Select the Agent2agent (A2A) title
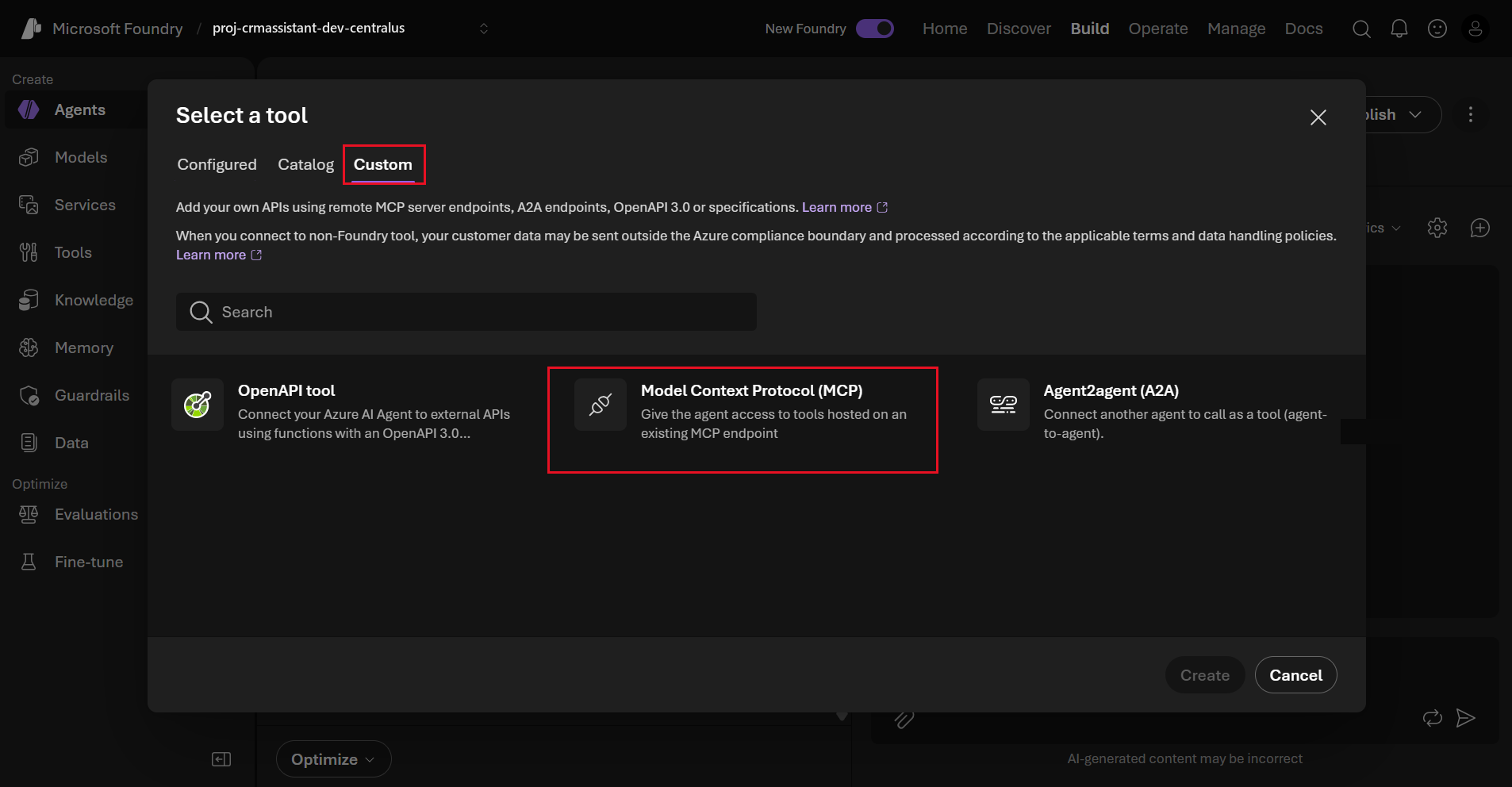Viewport: 1512px width, 787px height. coord(1111,390)
